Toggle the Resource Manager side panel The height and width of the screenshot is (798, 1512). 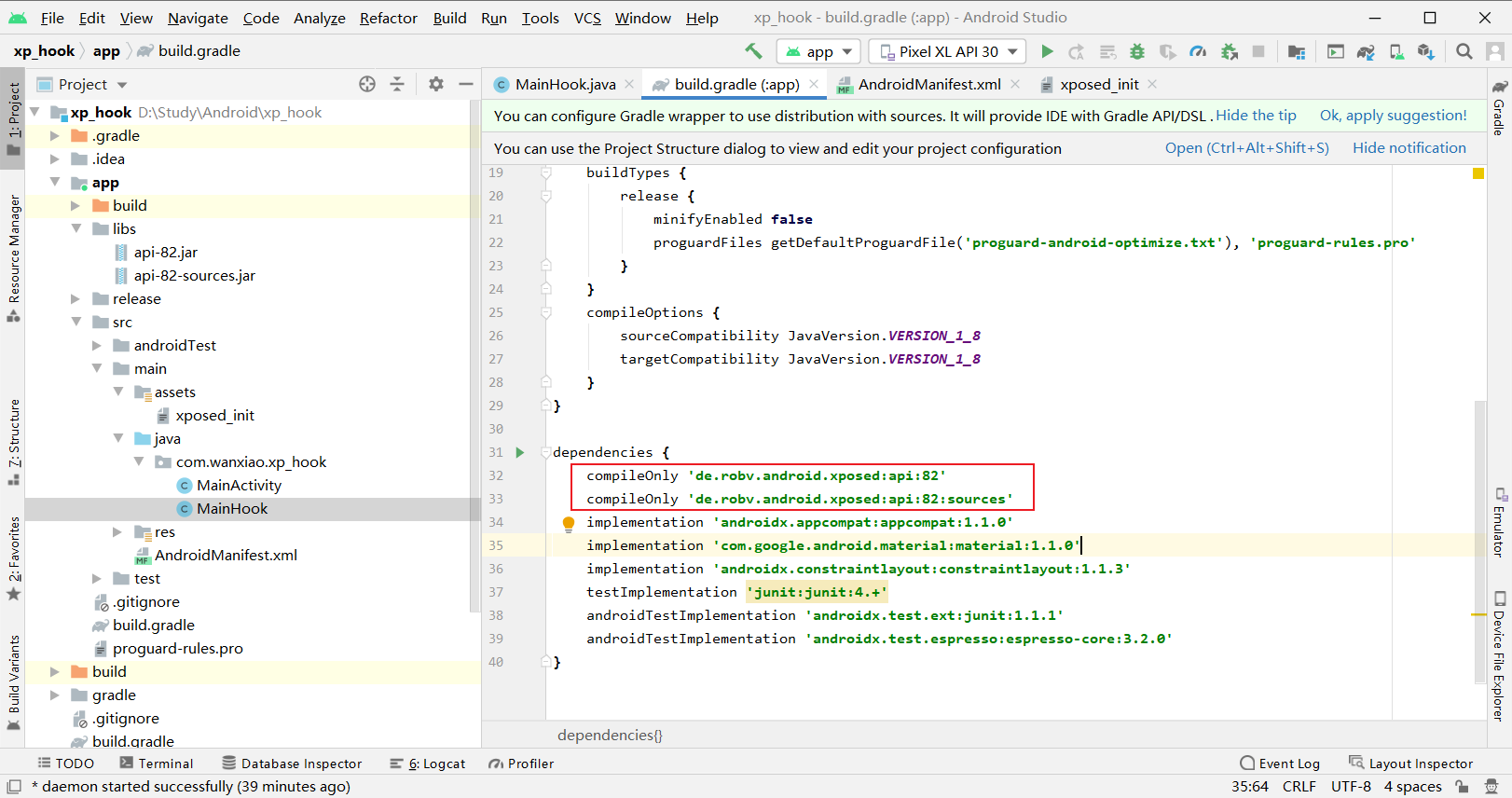pos(13,258)
